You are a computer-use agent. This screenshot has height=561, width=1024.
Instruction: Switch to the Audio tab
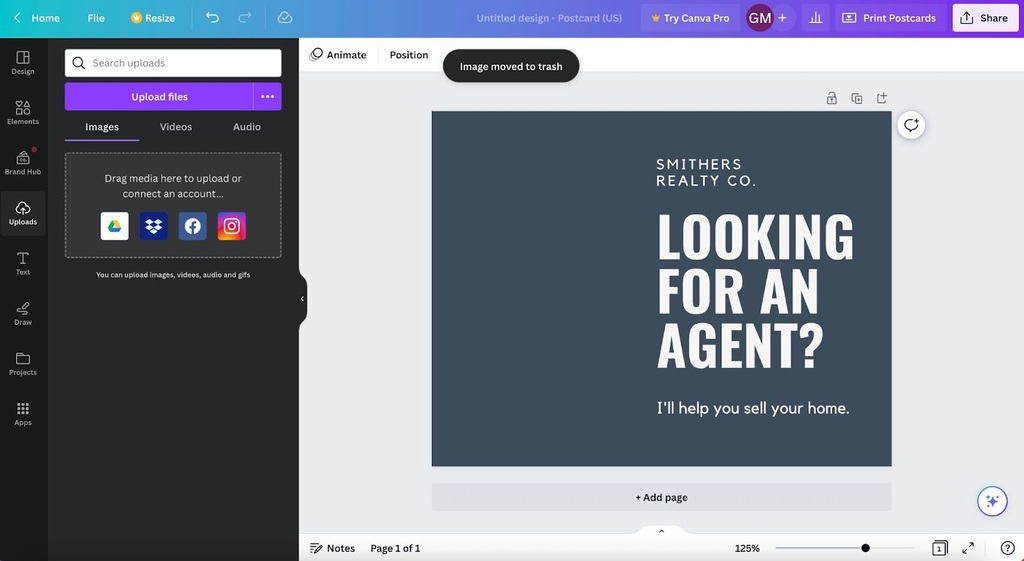247,127
